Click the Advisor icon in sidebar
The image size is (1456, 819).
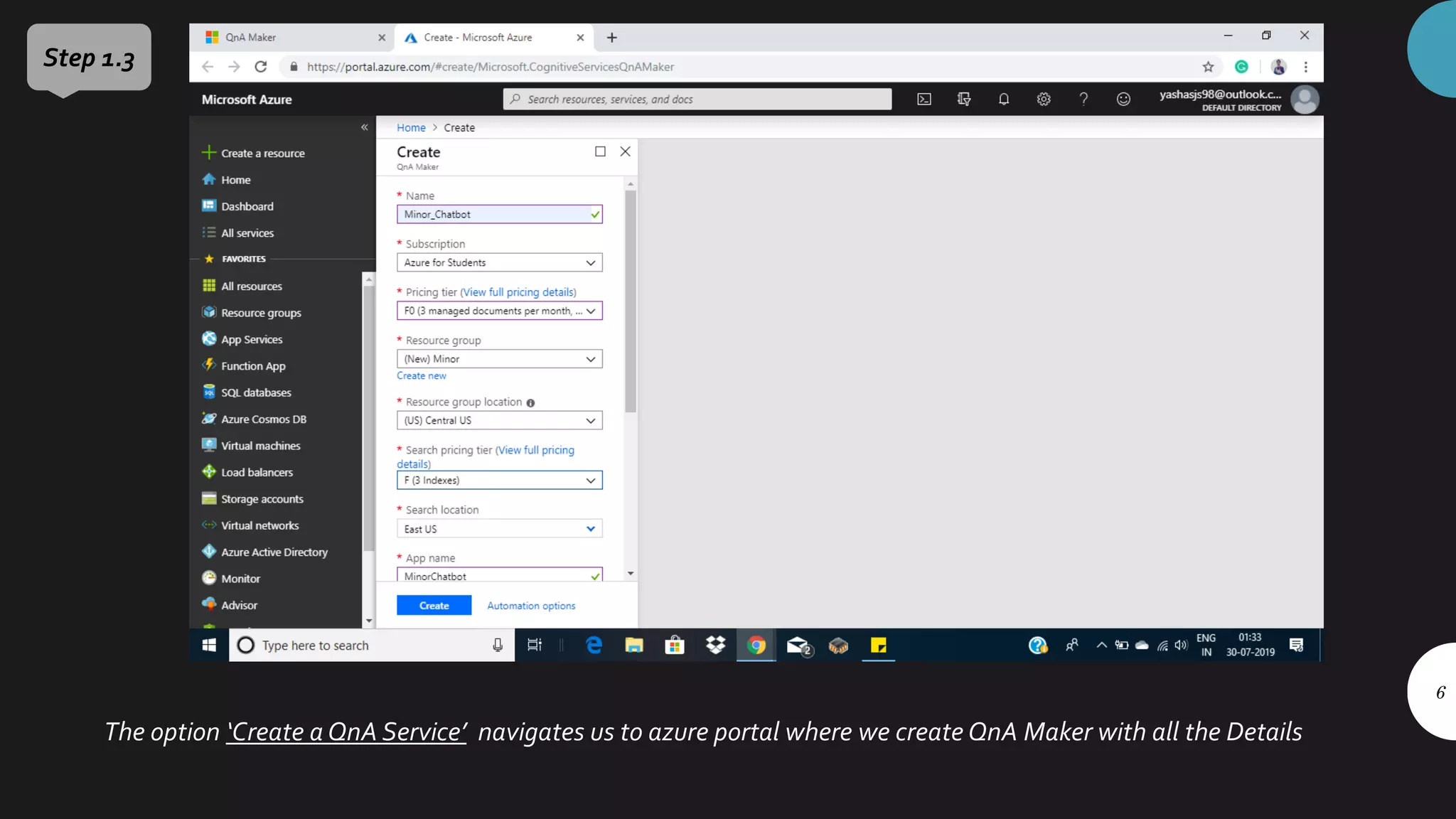[x=209, y=604]
